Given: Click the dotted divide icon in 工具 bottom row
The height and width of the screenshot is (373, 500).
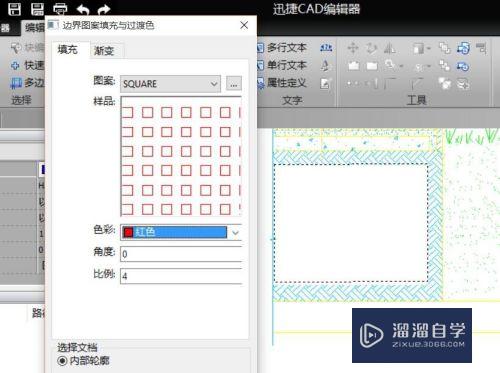Looking at the screenshot, I should pos(354,83).
